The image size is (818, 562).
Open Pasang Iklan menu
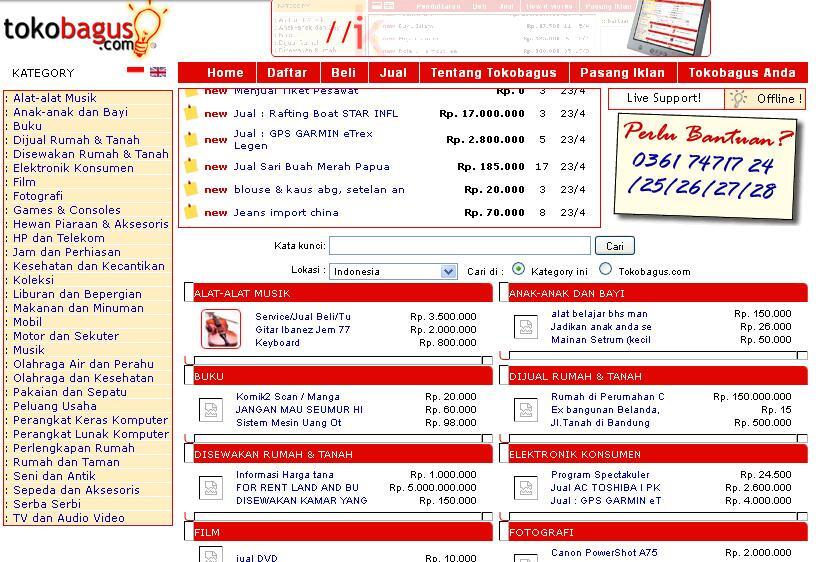(622, 73)
